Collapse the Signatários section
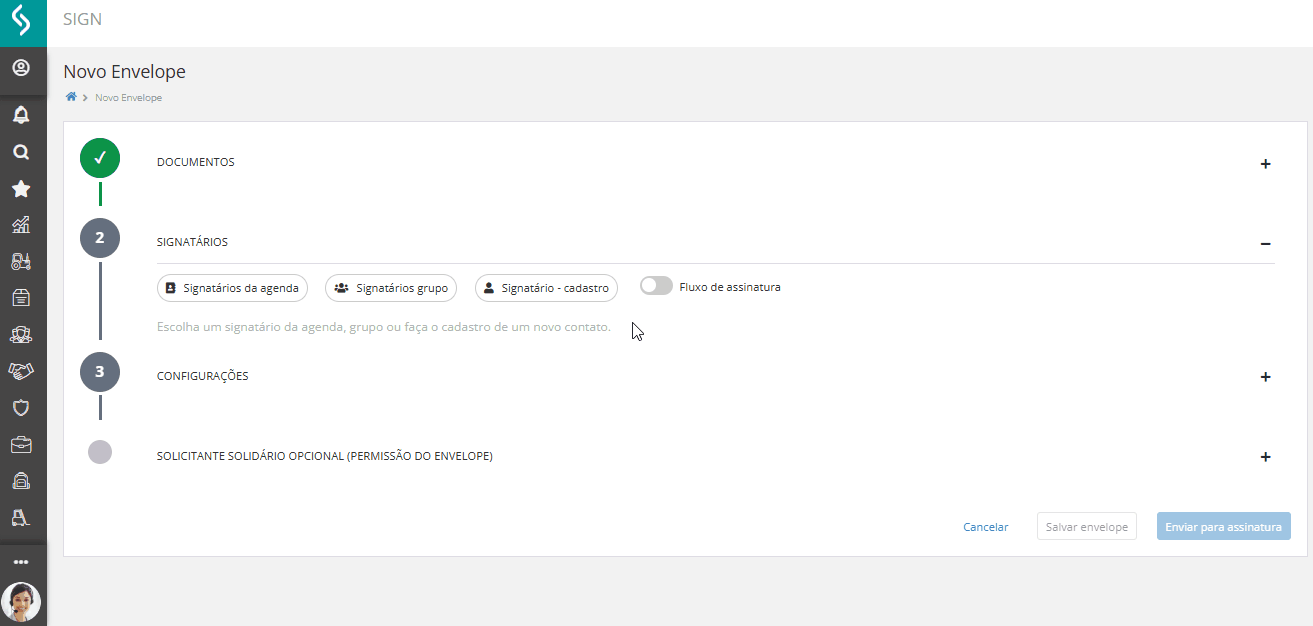 pos(1265,243)
